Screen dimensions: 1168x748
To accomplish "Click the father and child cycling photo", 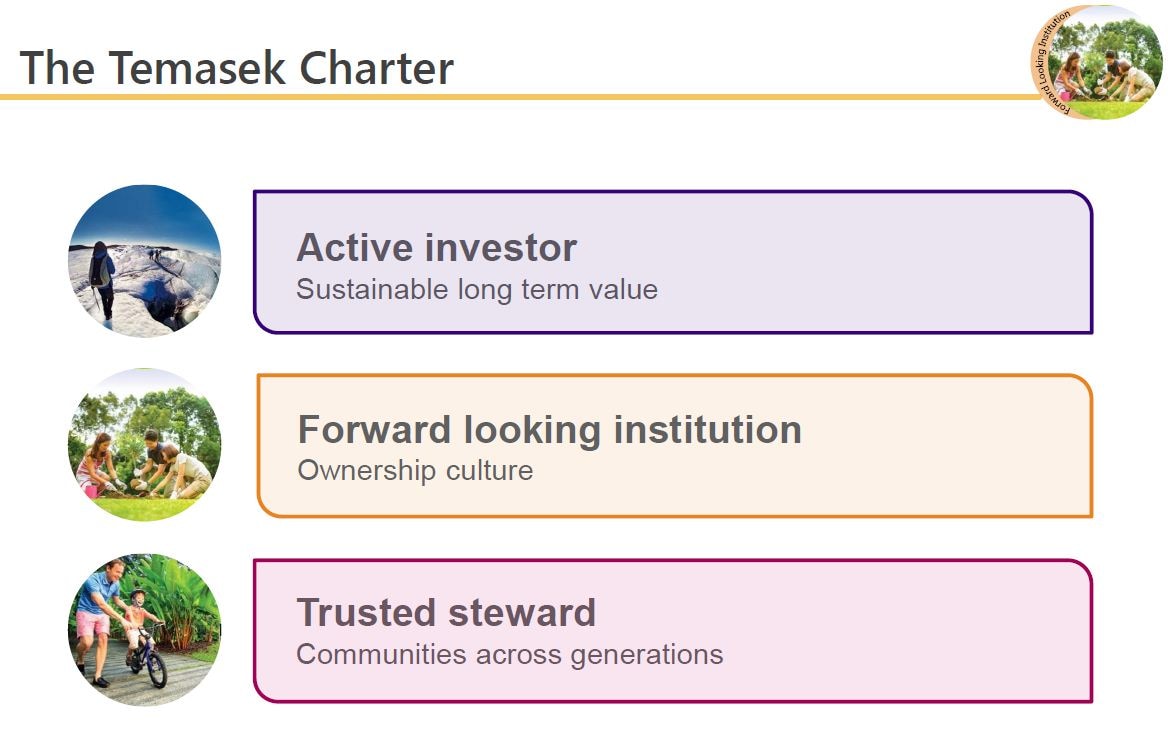I will [x=145, y=630].
